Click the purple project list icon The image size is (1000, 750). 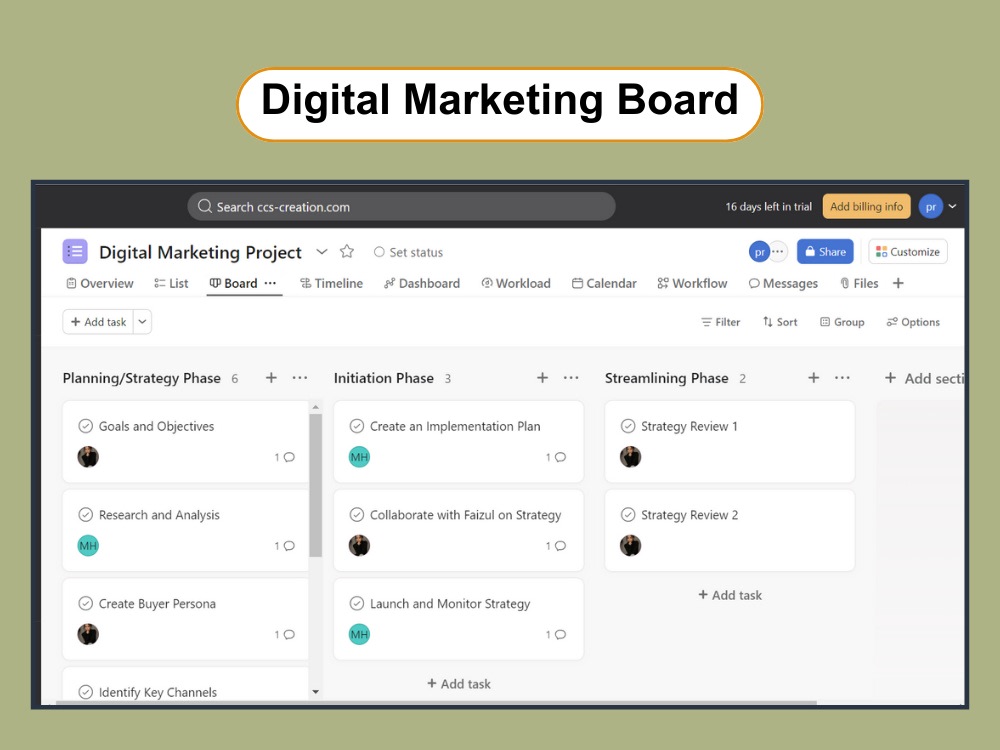point(75,251)
